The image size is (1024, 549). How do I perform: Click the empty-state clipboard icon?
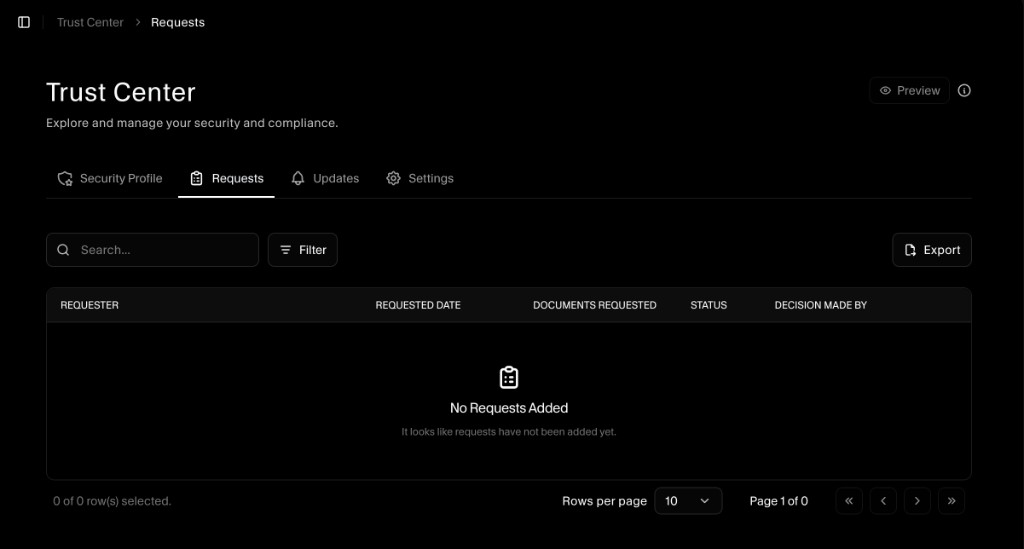(509, 377)
